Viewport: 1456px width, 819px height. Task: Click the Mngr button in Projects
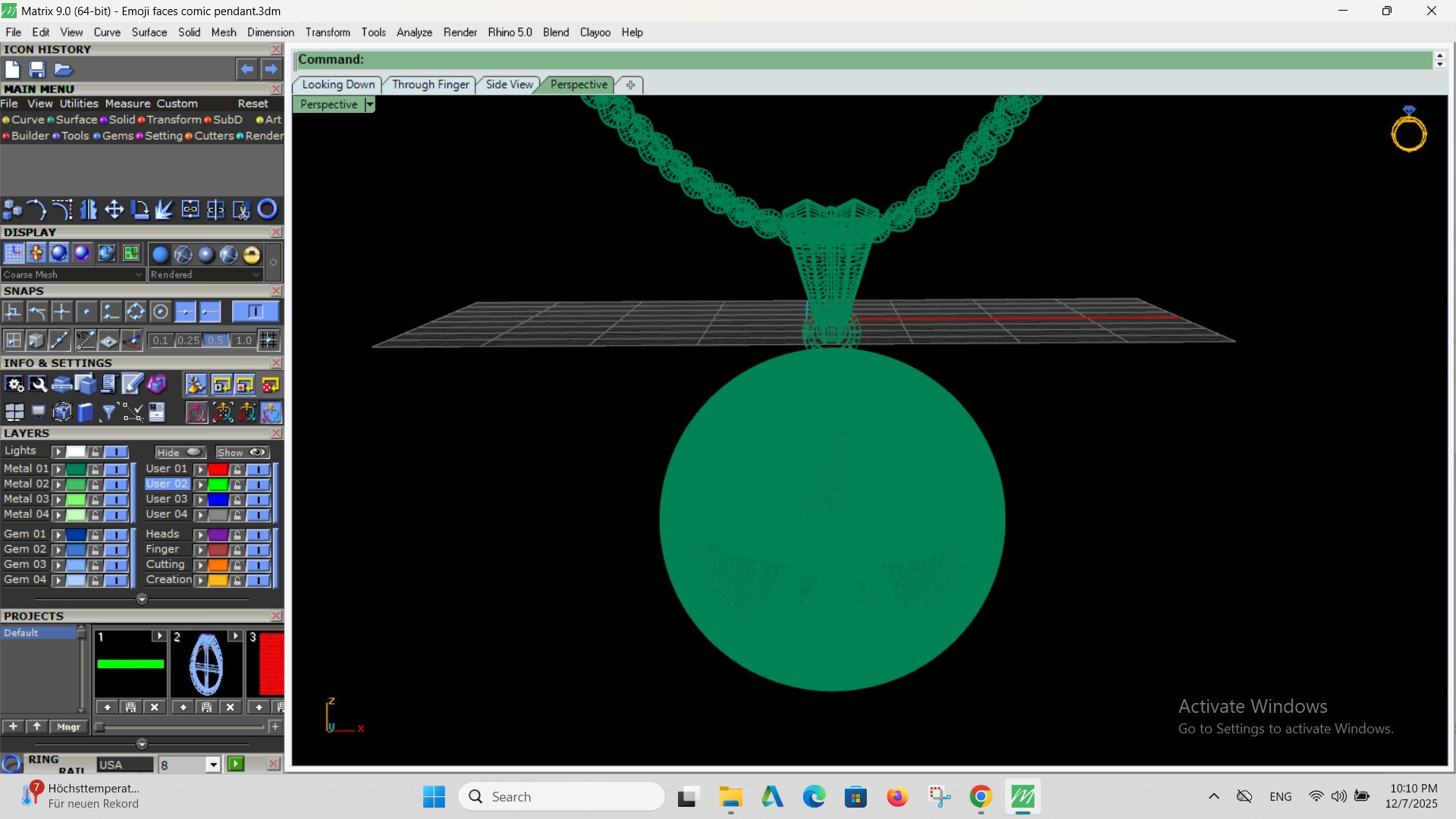[68, 726]
